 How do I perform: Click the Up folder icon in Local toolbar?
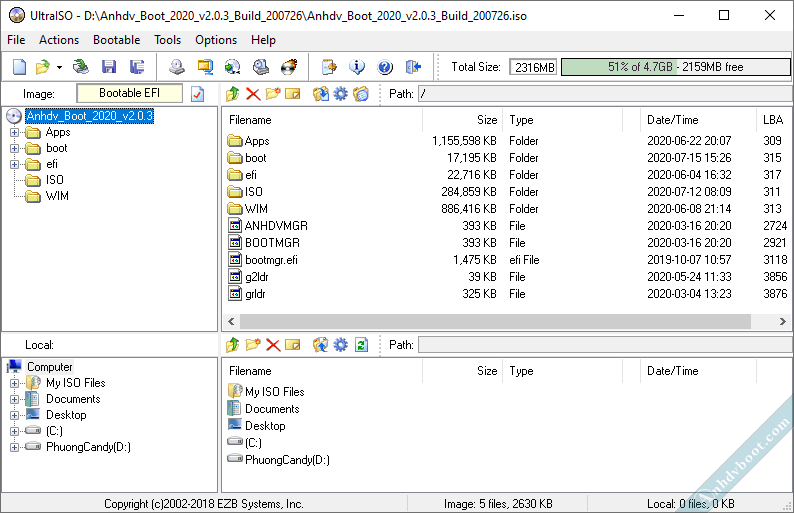(233, 345)
